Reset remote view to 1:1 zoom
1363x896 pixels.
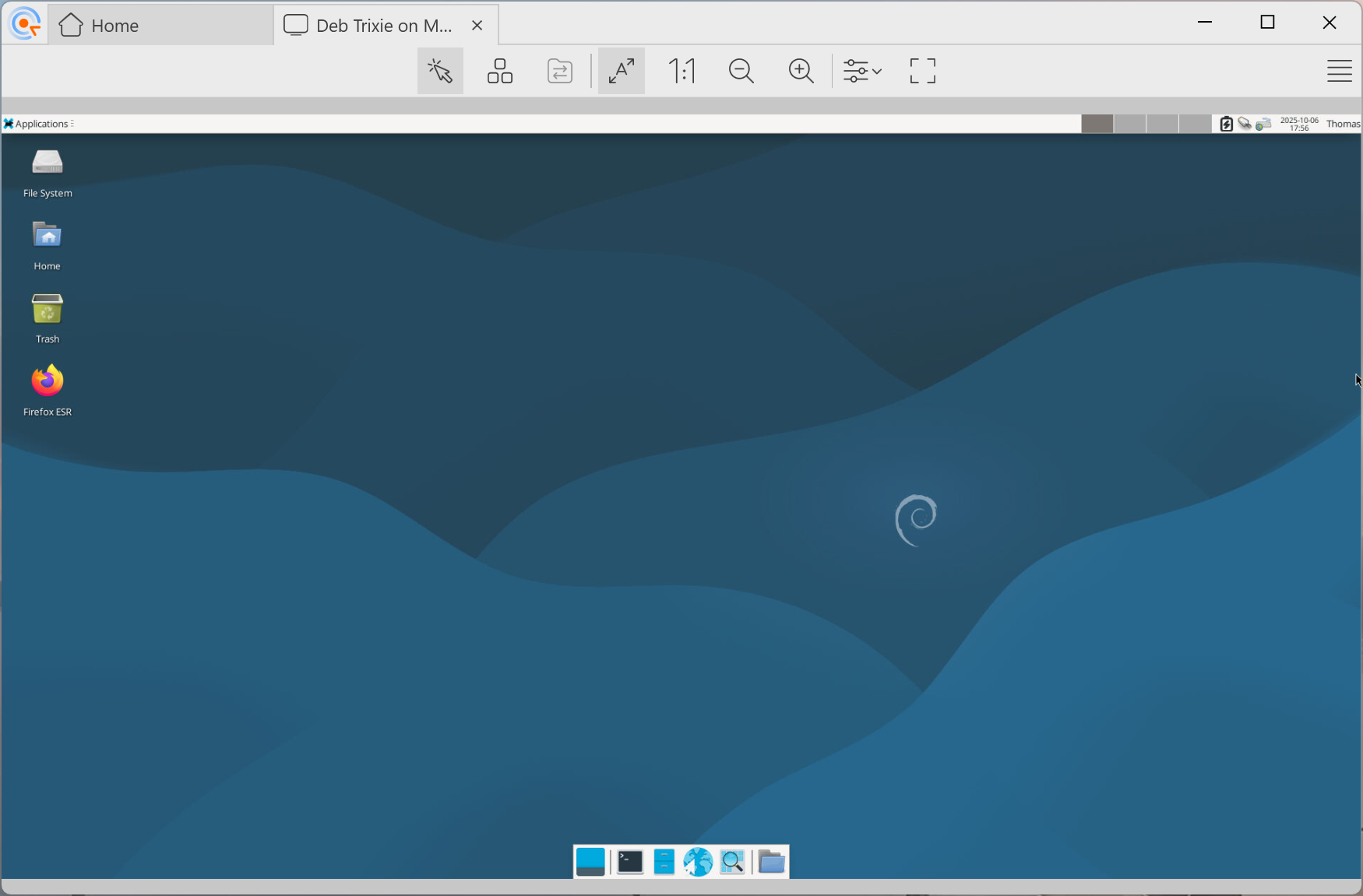[x=681, y=71]
